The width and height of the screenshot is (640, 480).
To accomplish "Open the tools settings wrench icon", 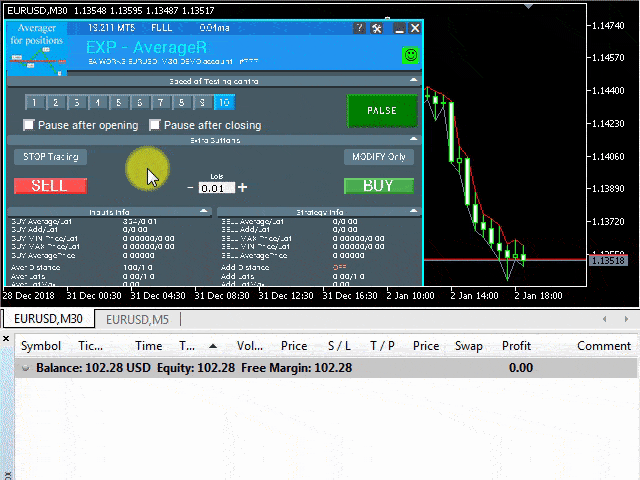I will pyautogui.click(x=377, y=28).
